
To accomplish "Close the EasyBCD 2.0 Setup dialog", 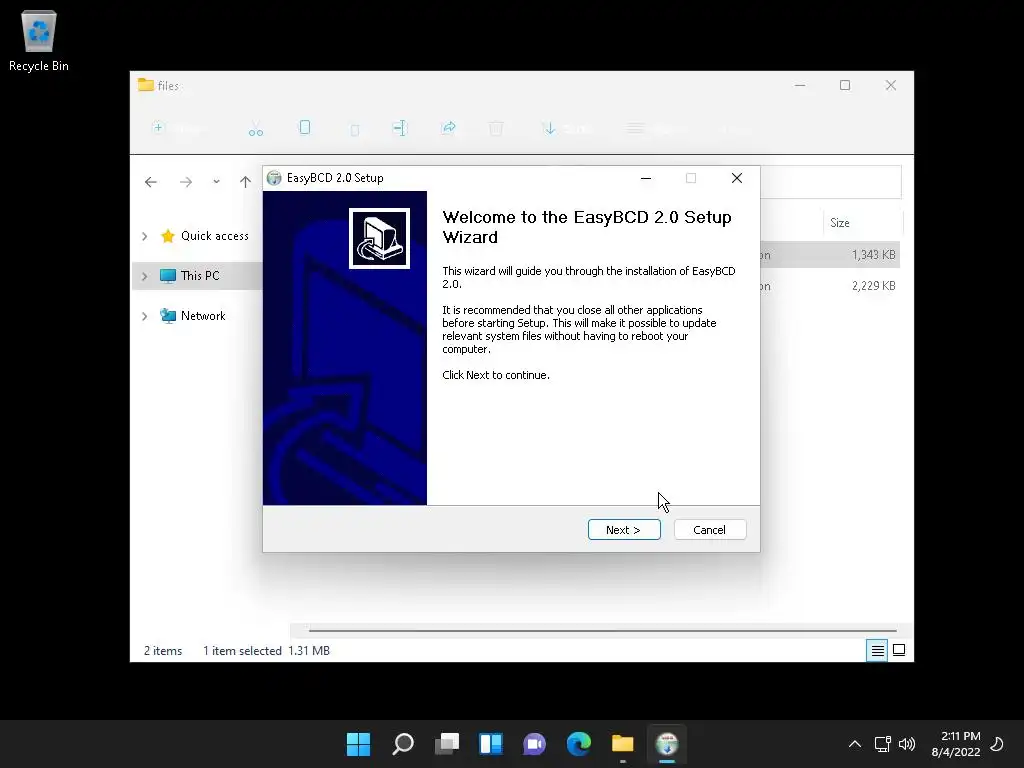I will [737, 178].
